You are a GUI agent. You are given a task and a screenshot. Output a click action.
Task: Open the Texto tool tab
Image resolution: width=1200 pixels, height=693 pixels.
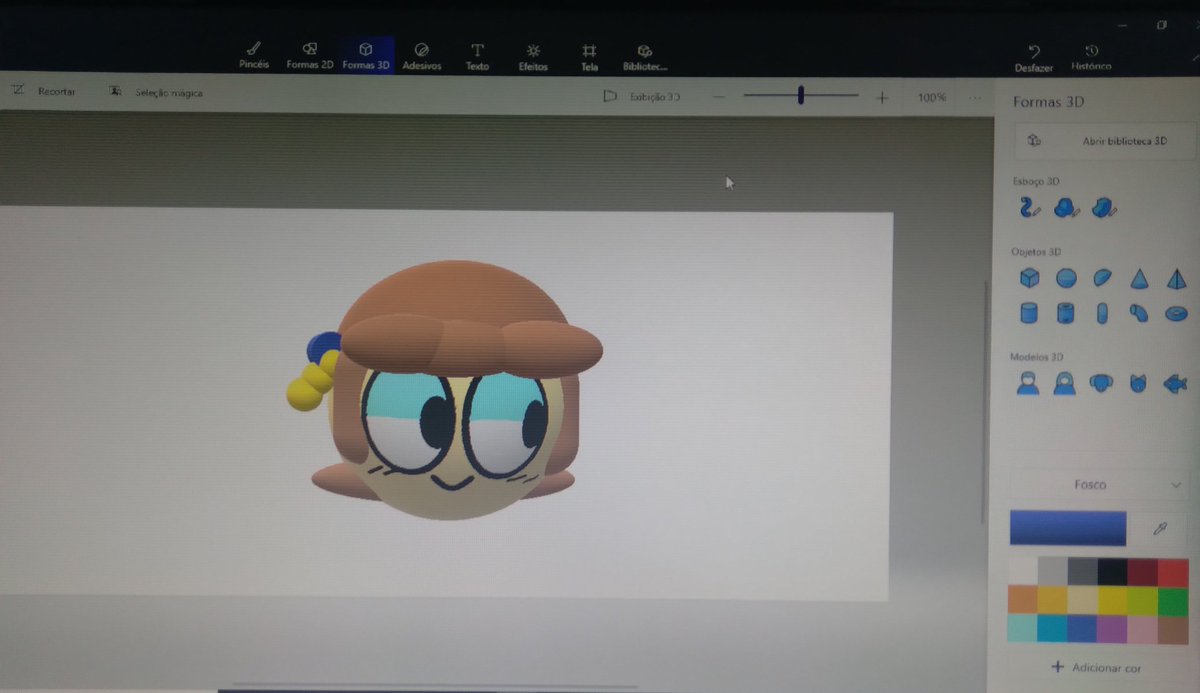click(x=478, y=56)
